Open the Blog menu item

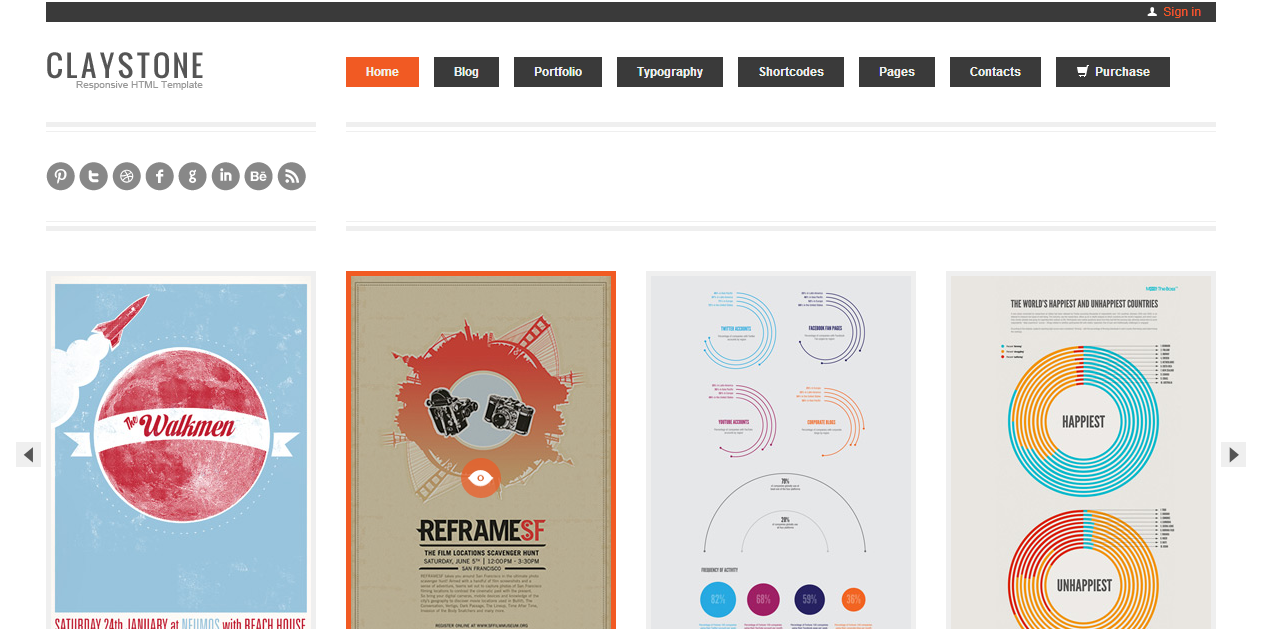pyautogui.click(x=466, y=72)
